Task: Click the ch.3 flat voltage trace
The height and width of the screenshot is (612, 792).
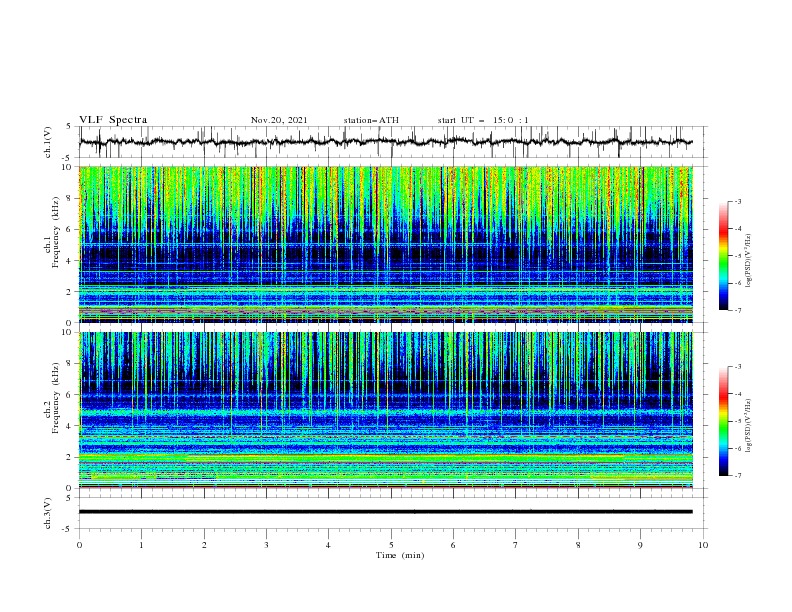Action: (x=385, y=512)
